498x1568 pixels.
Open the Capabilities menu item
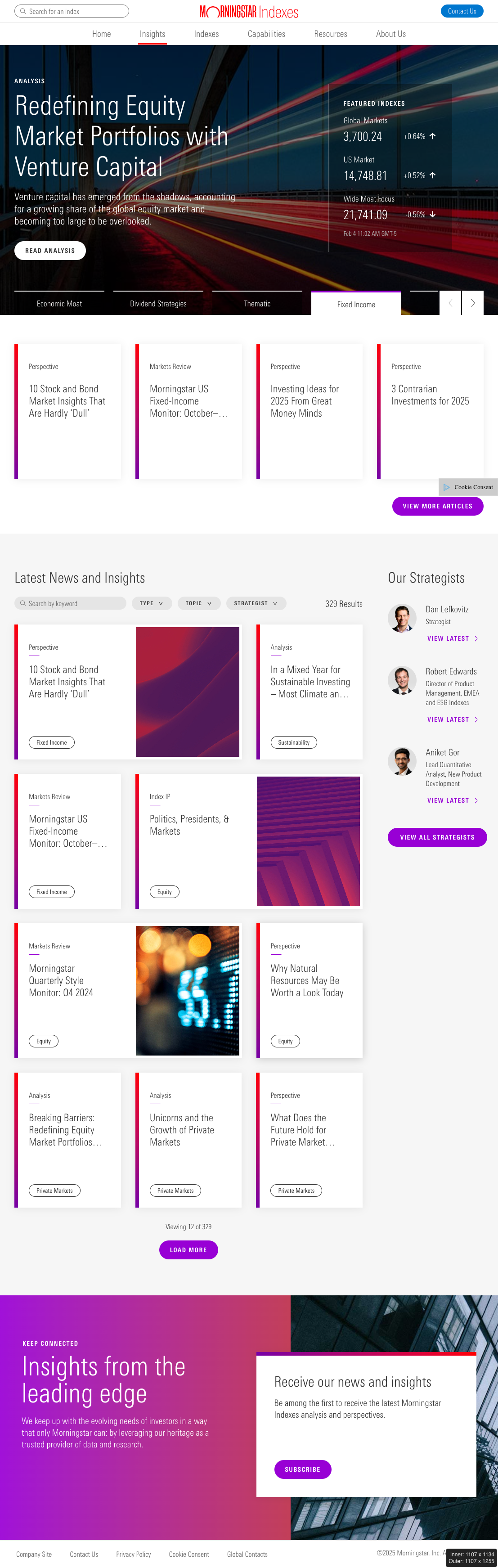pyautogui.click(x=266, y=34)
